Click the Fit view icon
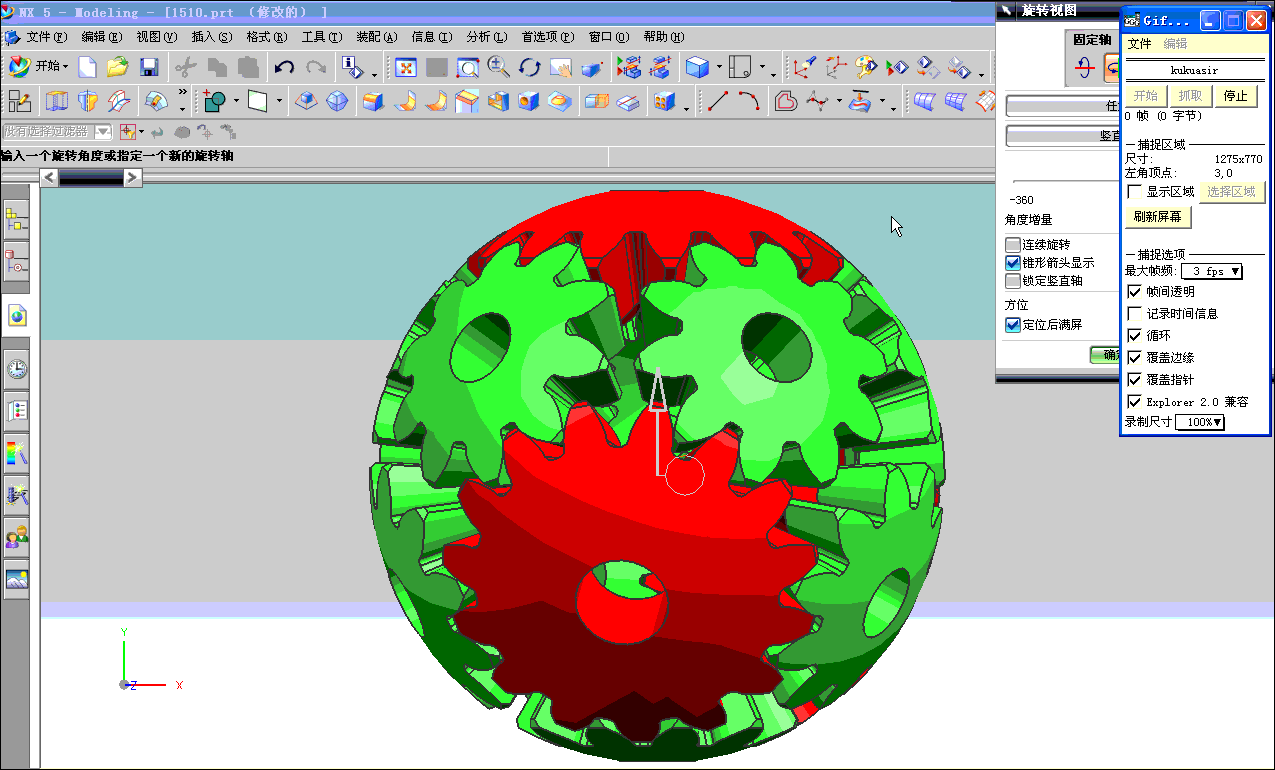1275x770 pixels. click(x=406, y=67)
